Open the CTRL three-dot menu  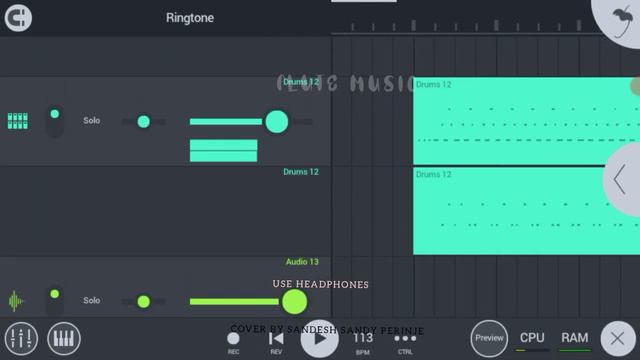tap(405, 342)
